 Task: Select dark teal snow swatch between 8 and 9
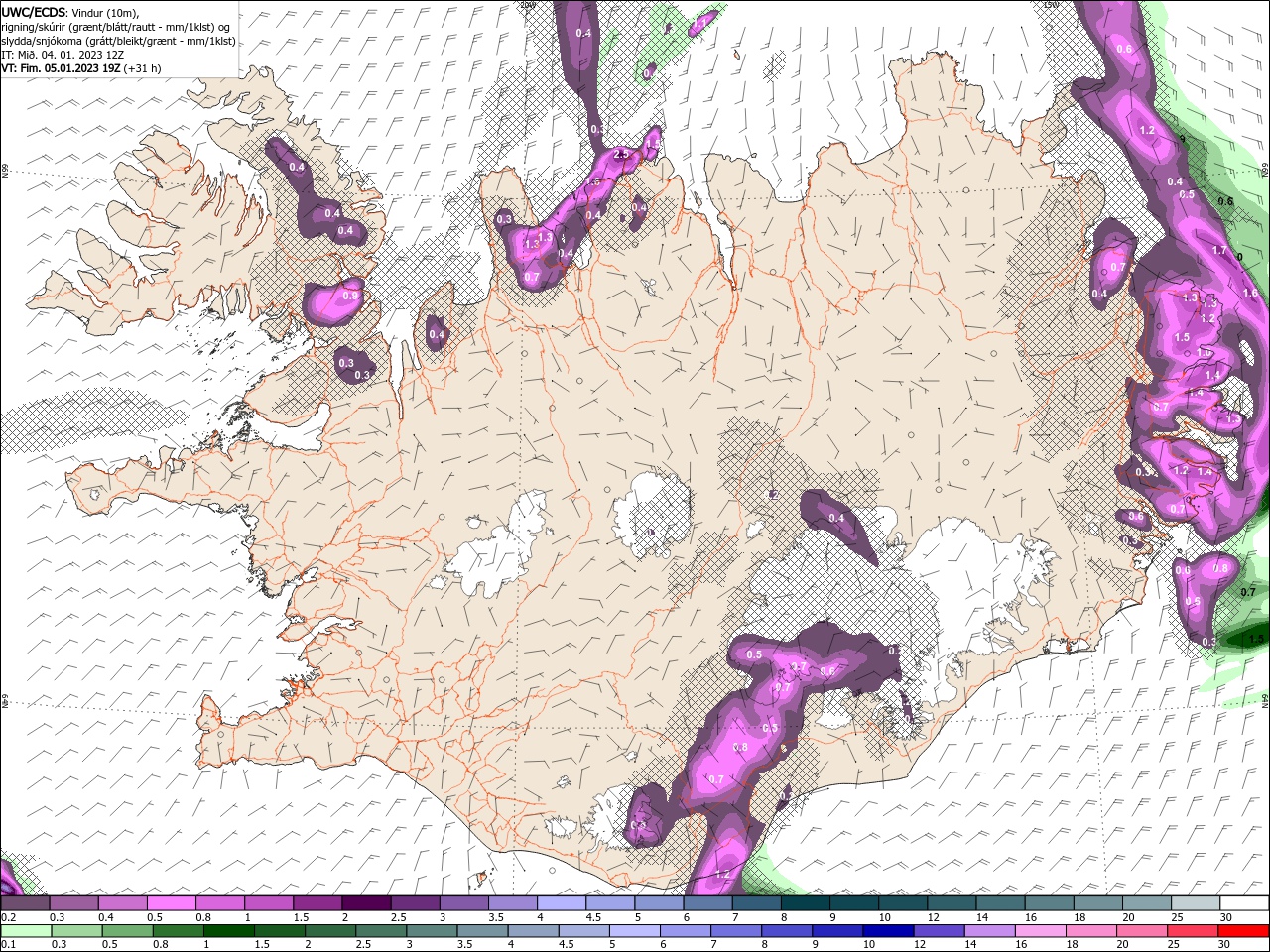tap(805, 903)
